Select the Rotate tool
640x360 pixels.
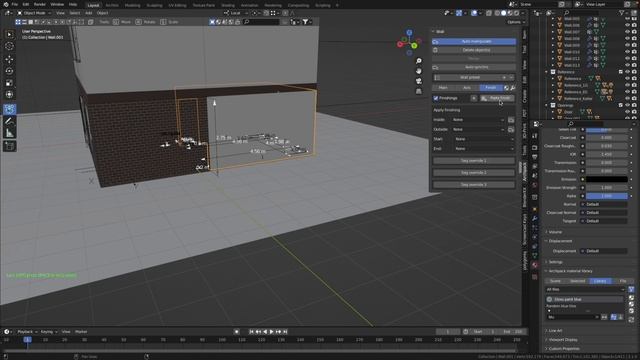point(9,71)
